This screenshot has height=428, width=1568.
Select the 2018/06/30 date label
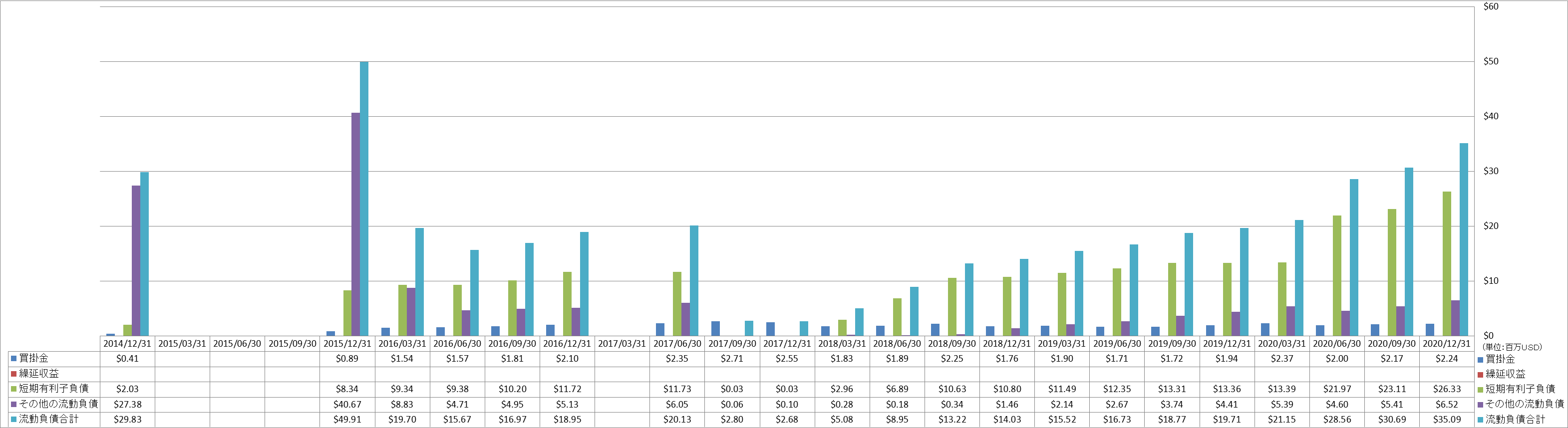897,344
